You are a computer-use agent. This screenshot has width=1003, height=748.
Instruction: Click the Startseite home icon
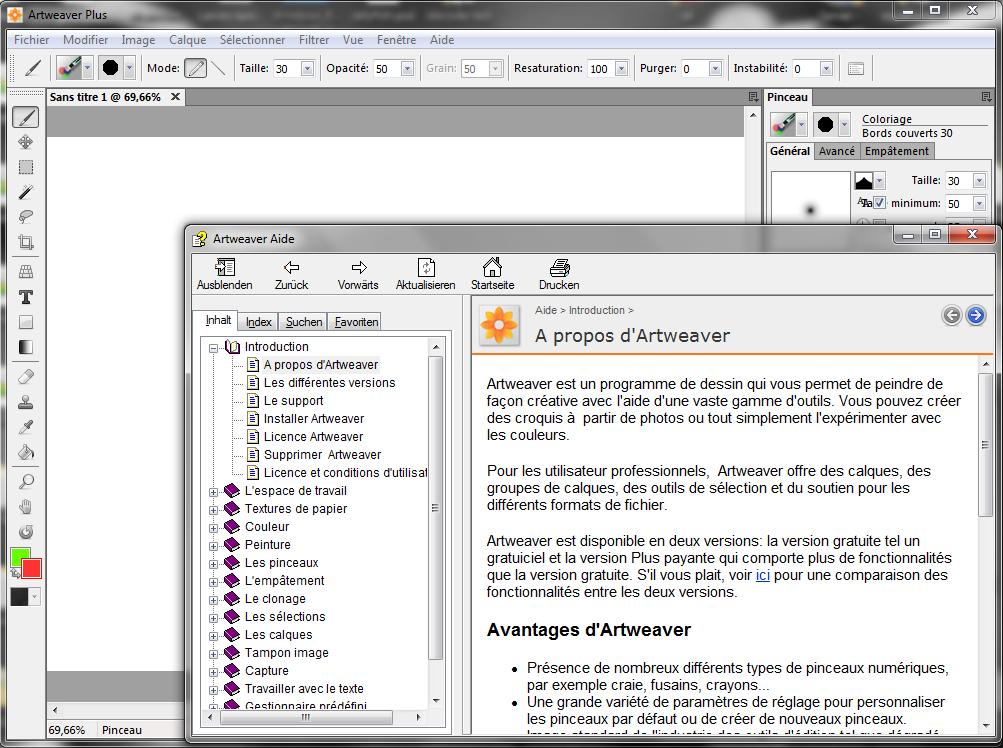click(492, 268)
